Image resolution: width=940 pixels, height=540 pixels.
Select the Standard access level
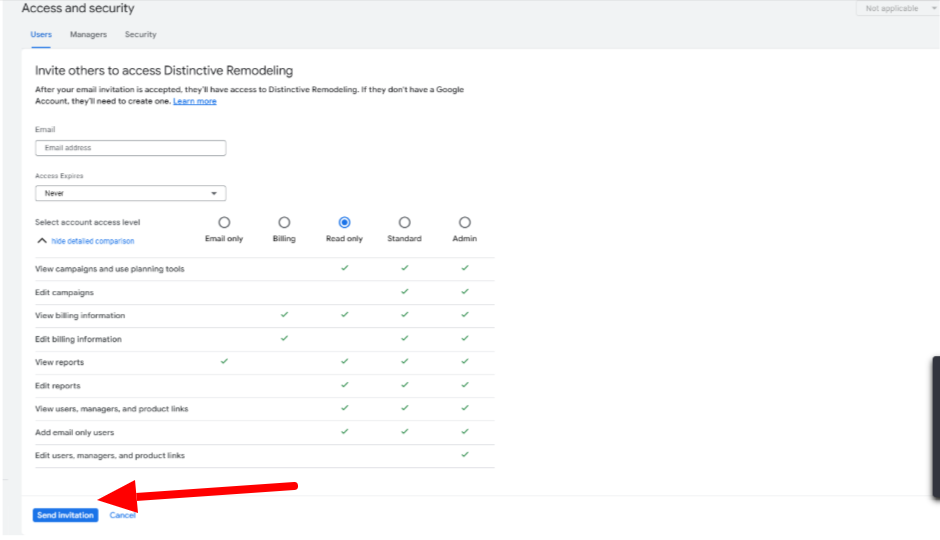click(x=405, y=222)
